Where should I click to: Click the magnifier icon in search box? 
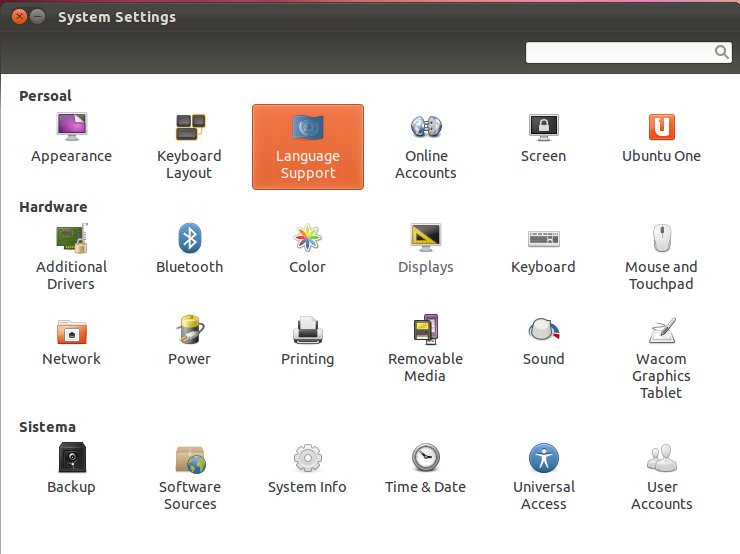tap(722, 52)
